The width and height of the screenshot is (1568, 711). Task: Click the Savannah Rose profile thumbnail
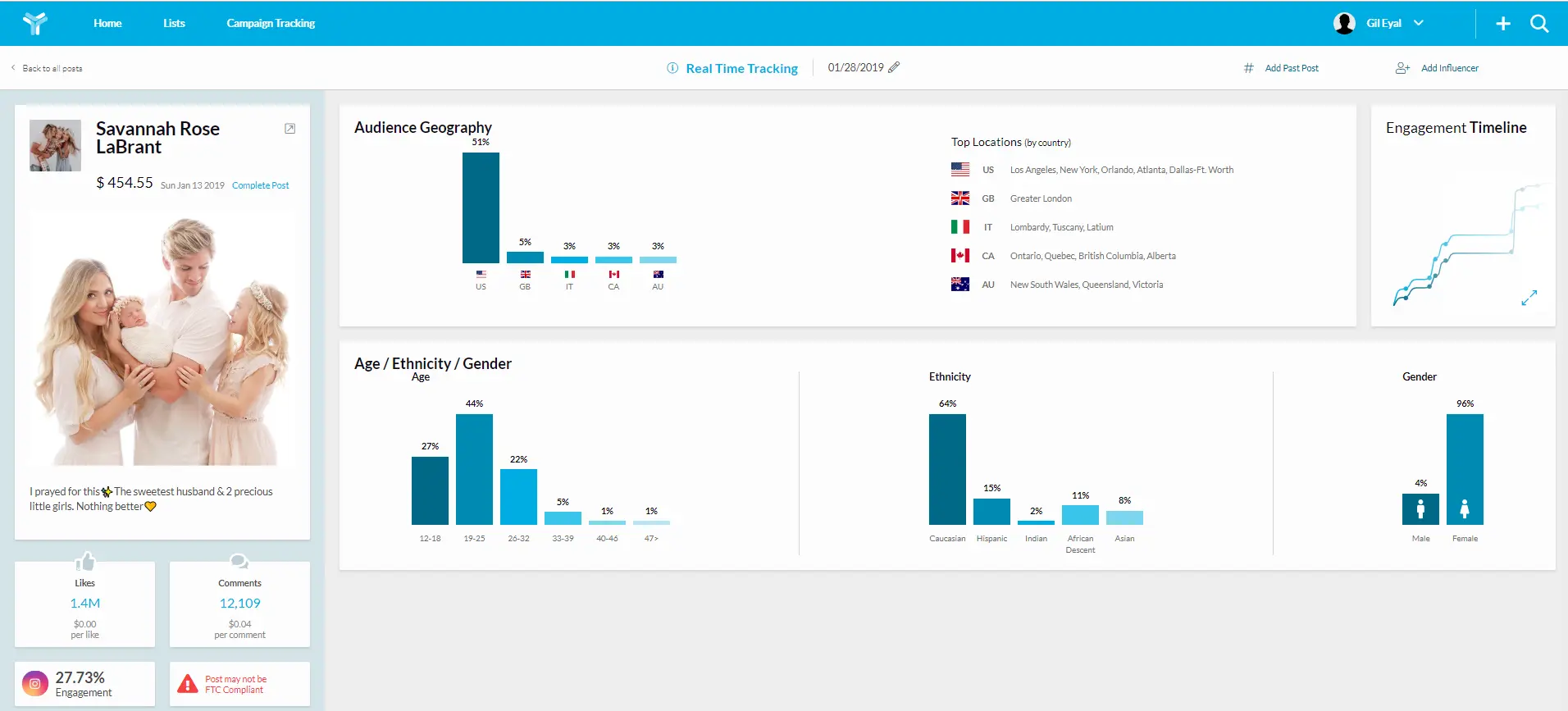click(x=55, y=145)
